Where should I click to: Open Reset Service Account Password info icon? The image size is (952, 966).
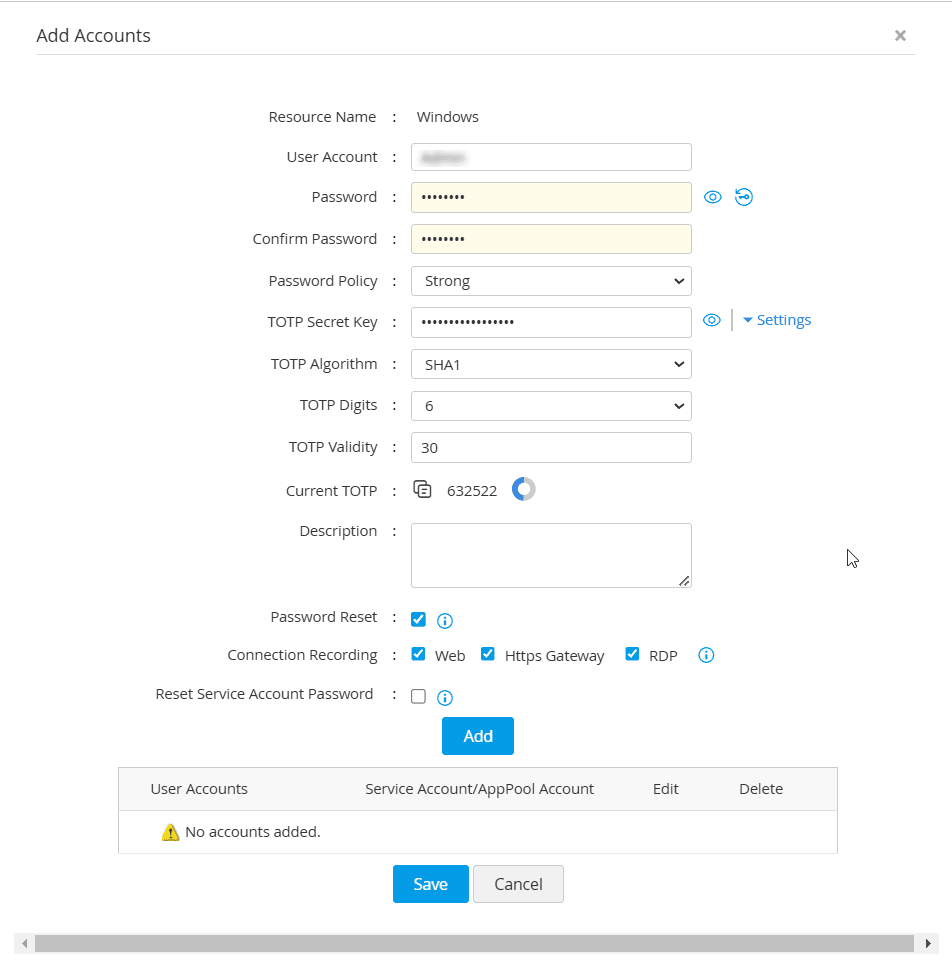click(x=446, y=698)
